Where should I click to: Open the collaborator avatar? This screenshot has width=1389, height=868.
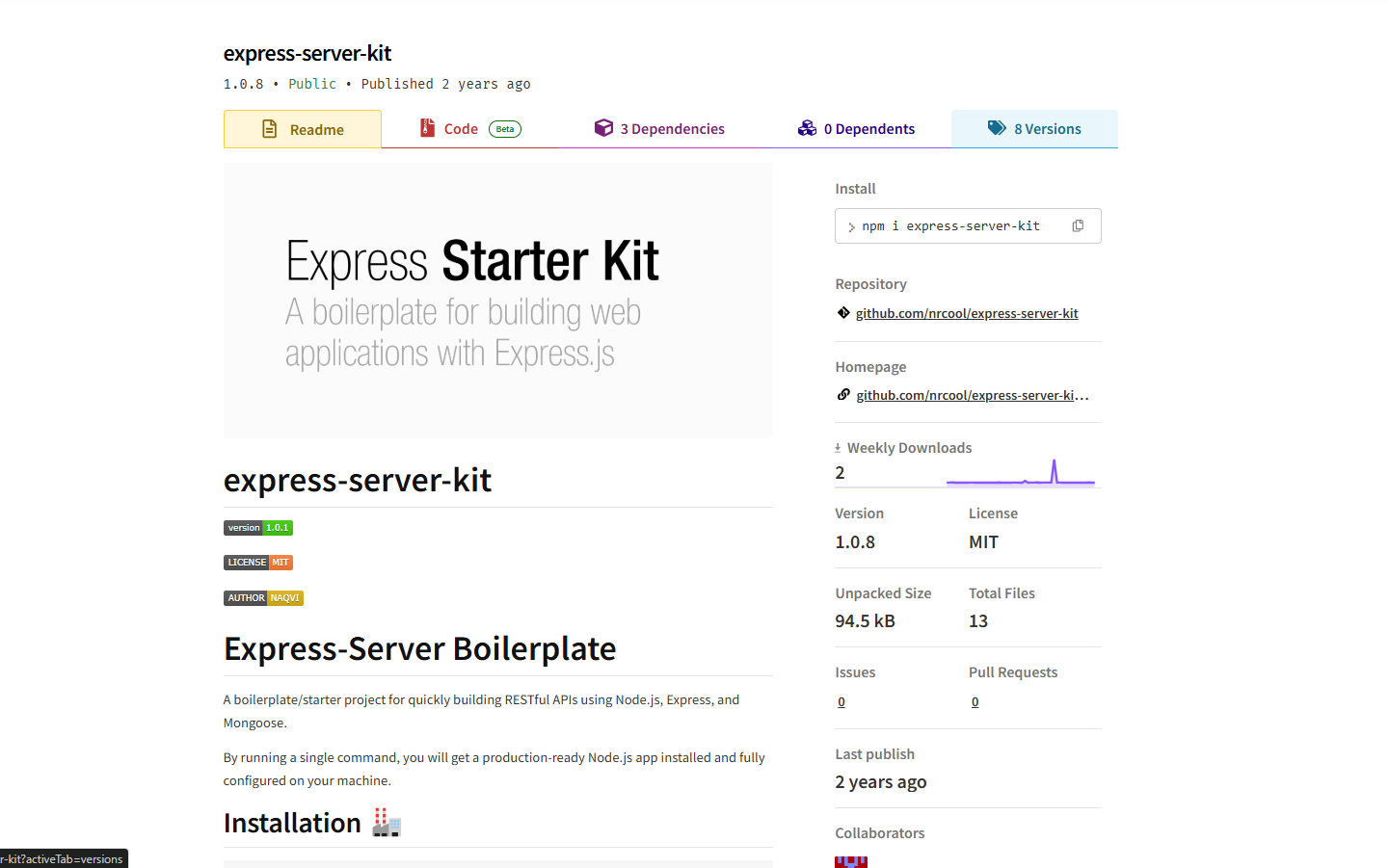(x=851, y=861)
